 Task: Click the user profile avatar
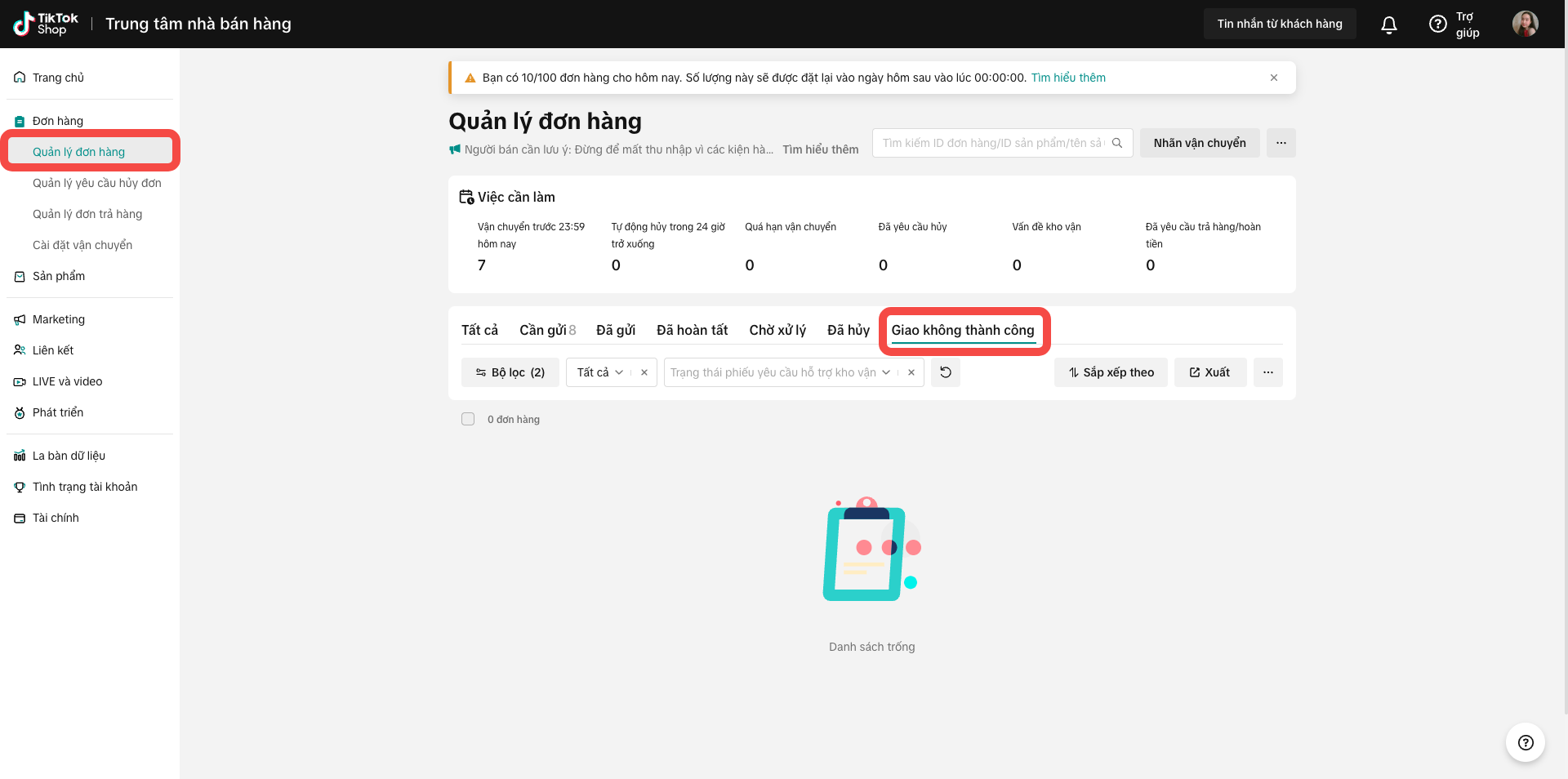coord(1525,24)
